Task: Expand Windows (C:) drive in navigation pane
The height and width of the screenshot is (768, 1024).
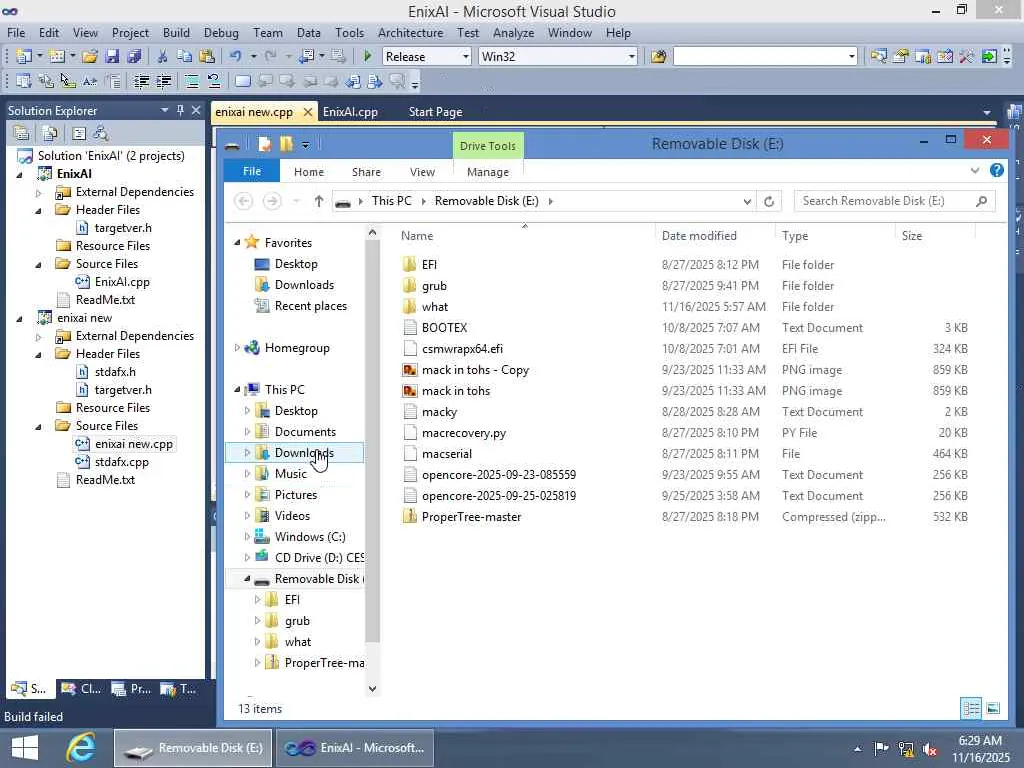Action: click(x=247, y=537)
